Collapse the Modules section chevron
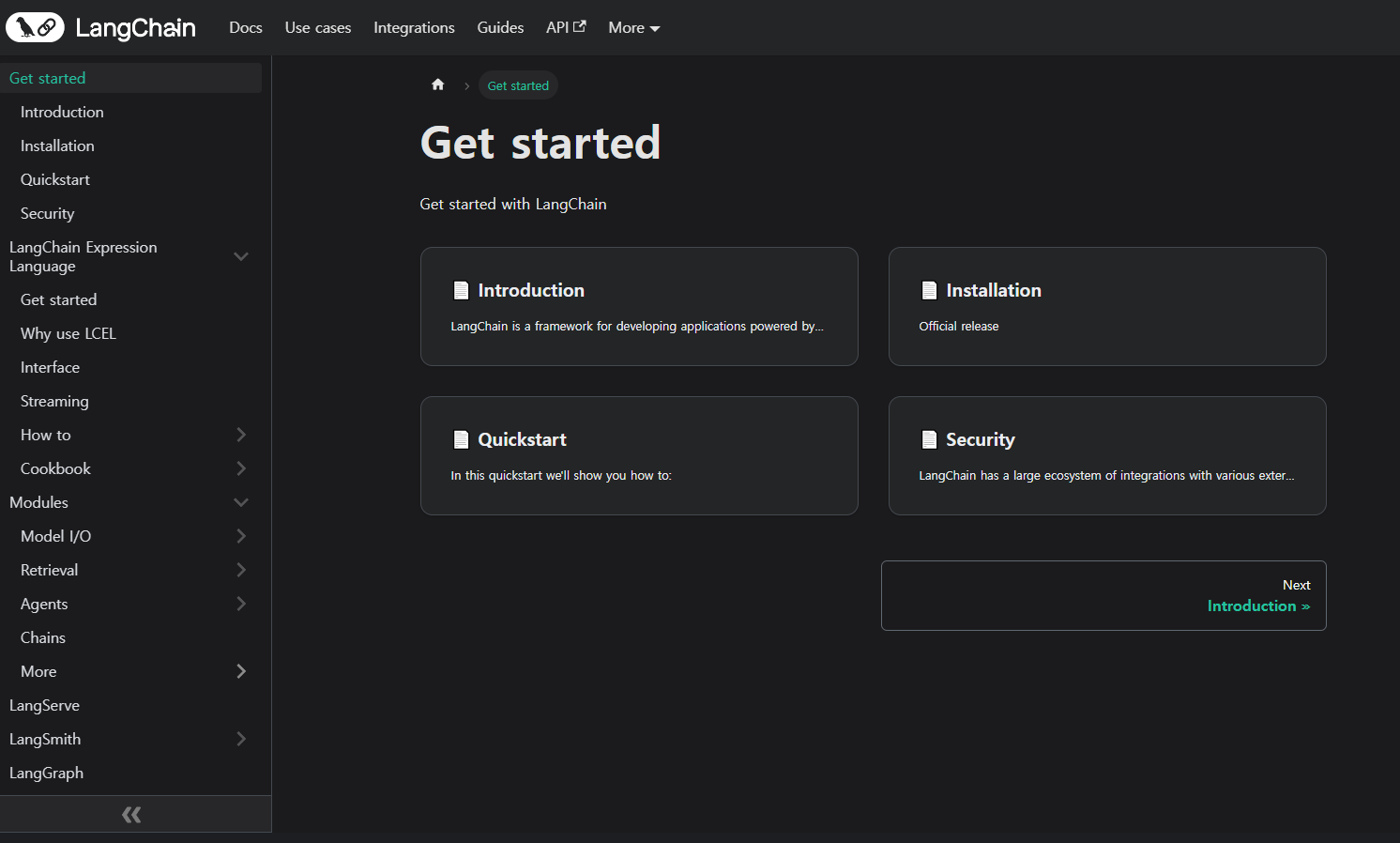 pos(241,502)
